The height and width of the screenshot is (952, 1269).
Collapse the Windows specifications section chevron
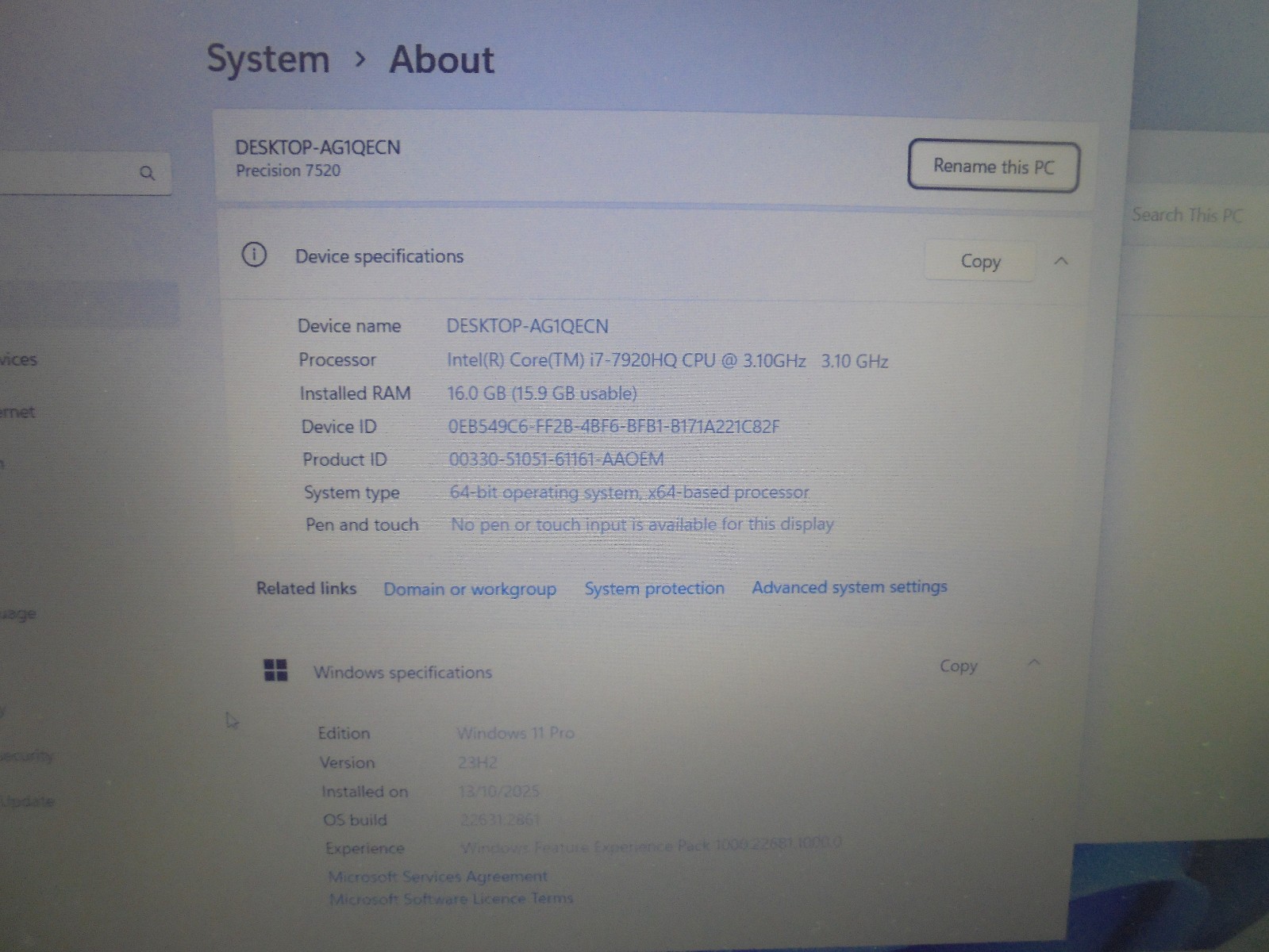coord(1033,662)
